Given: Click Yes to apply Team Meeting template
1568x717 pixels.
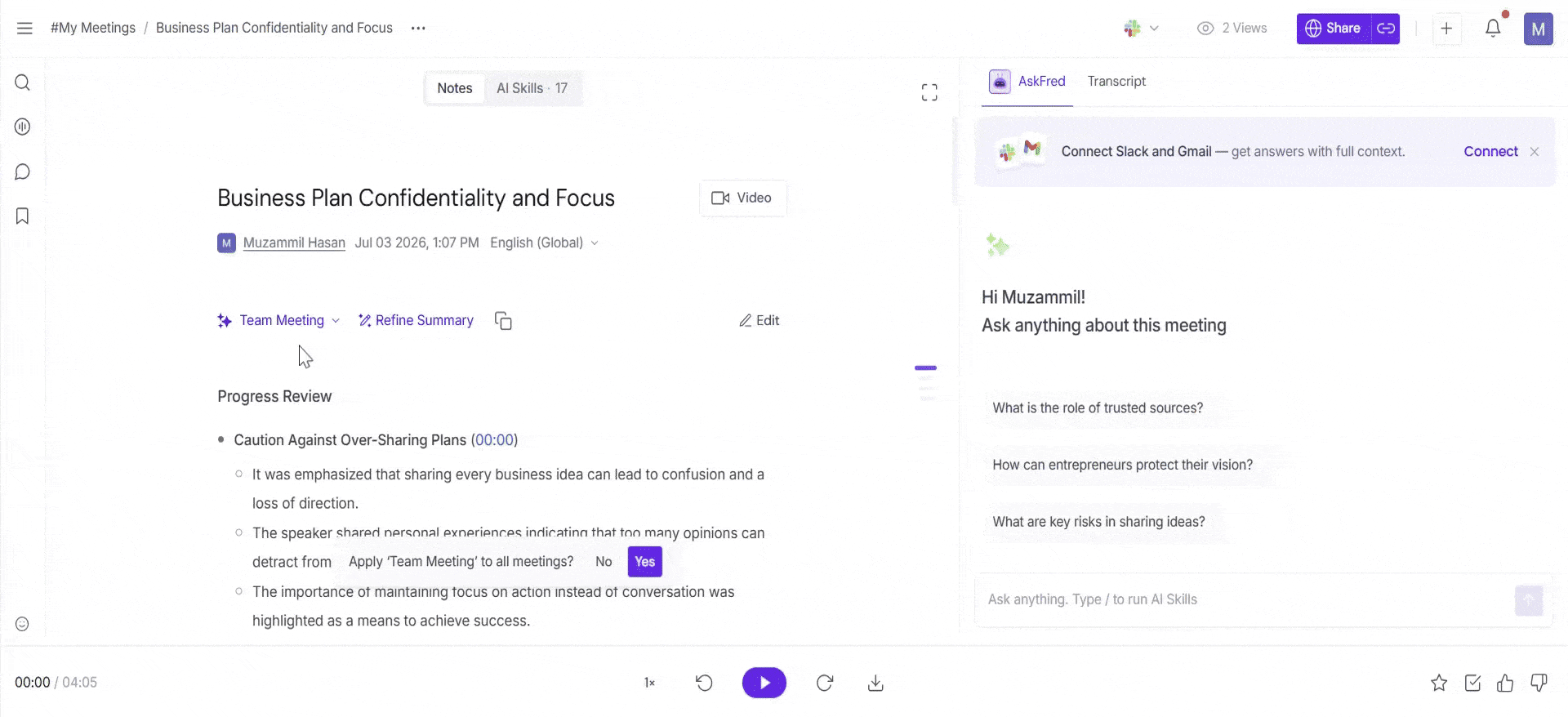Looking at the screenshot, I should click(x=645, y=562).
